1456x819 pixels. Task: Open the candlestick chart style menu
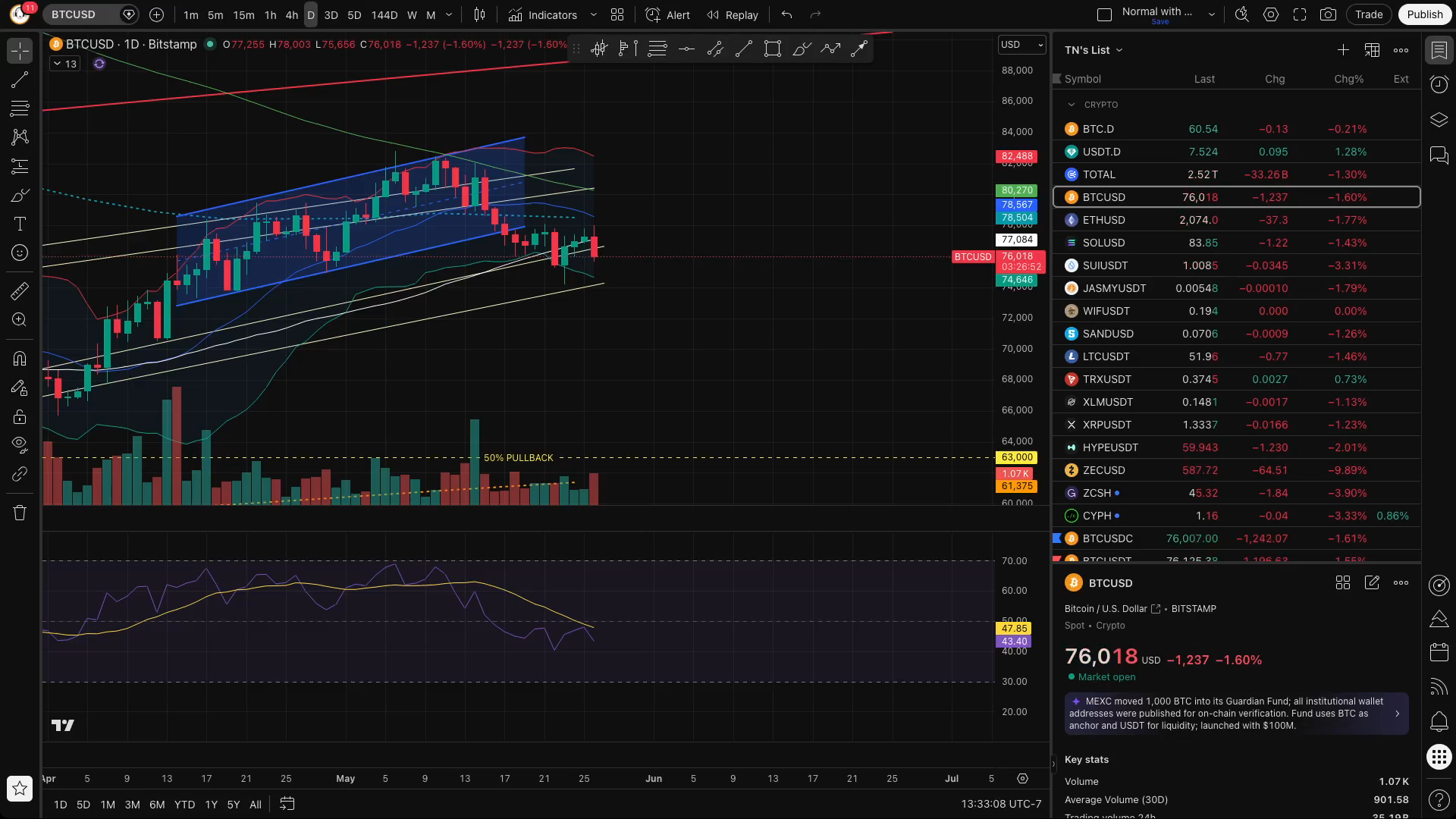tap(479, 14)
